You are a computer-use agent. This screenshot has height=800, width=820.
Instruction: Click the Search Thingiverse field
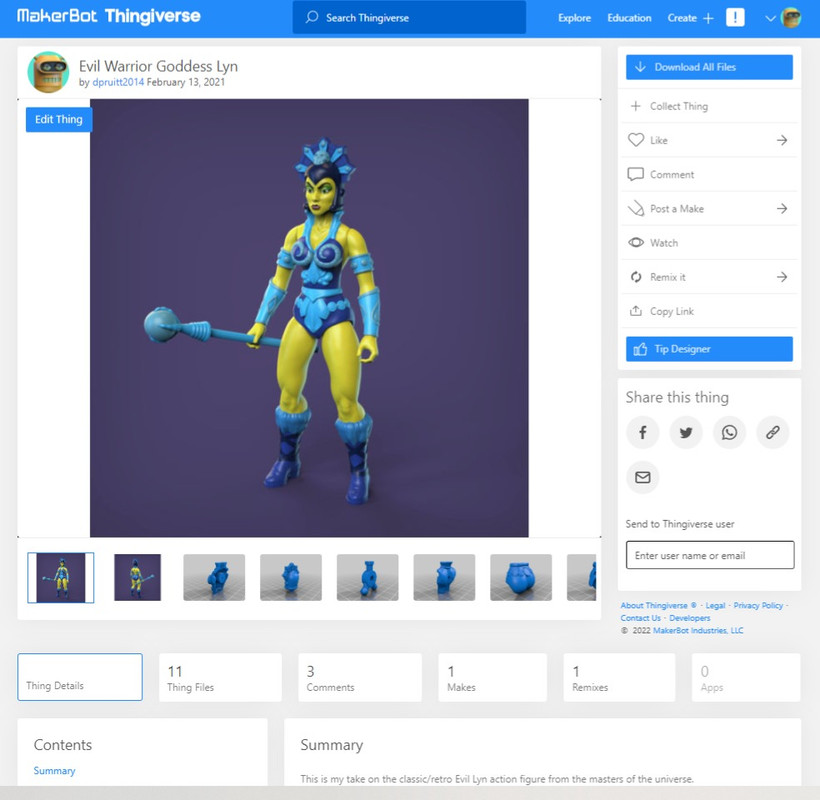click(409, 17)
